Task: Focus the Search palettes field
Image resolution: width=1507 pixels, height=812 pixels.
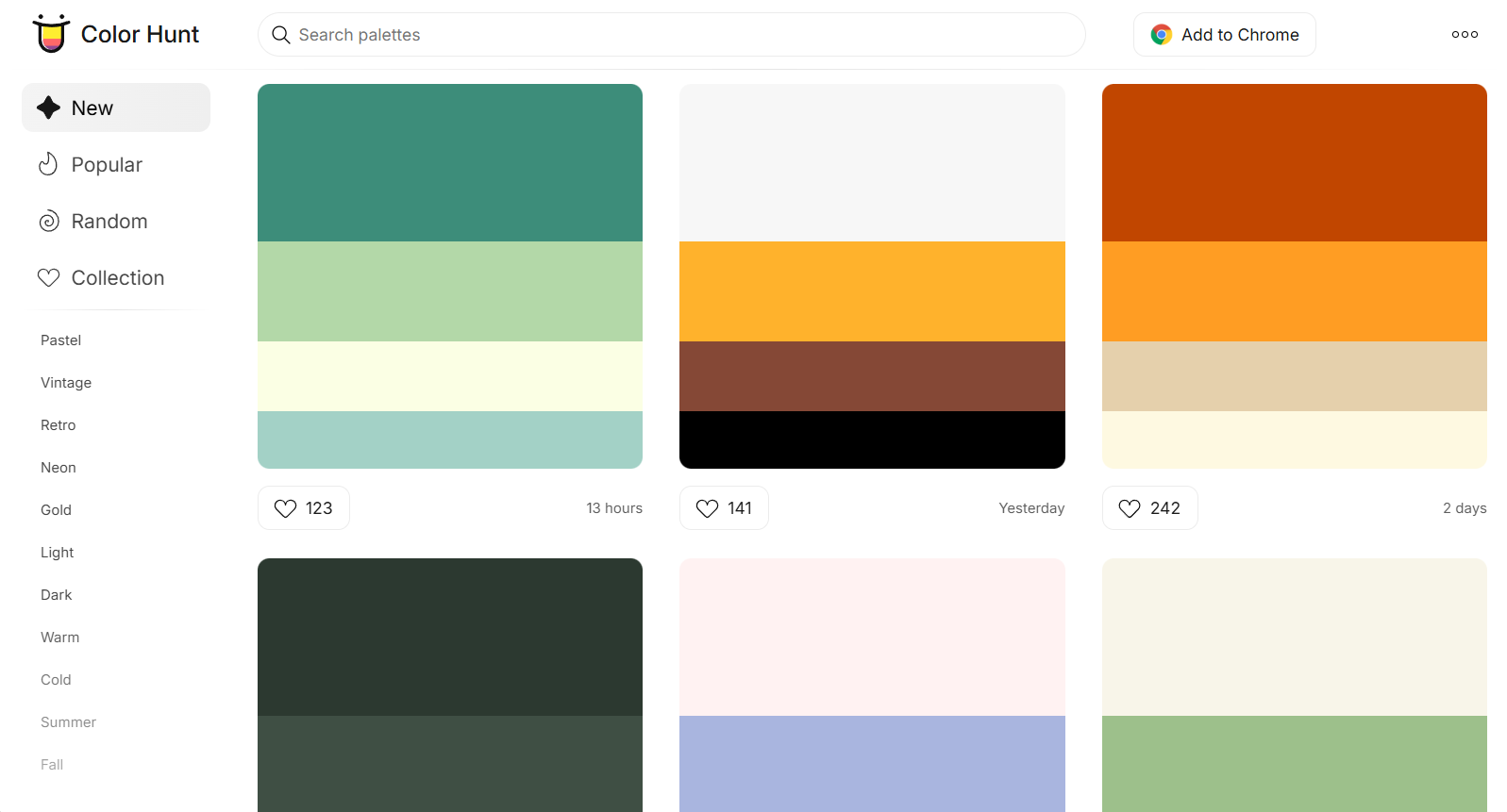Action: (671, 35)
